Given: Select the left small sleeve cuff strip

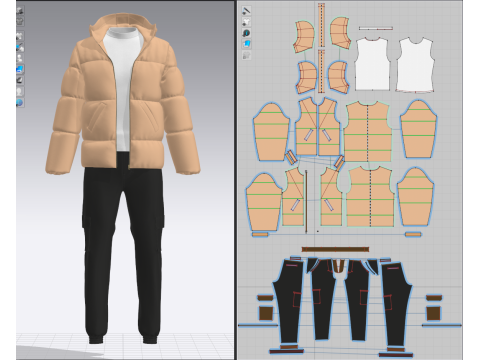Looking at the screenshot, I should coord(260,235).
